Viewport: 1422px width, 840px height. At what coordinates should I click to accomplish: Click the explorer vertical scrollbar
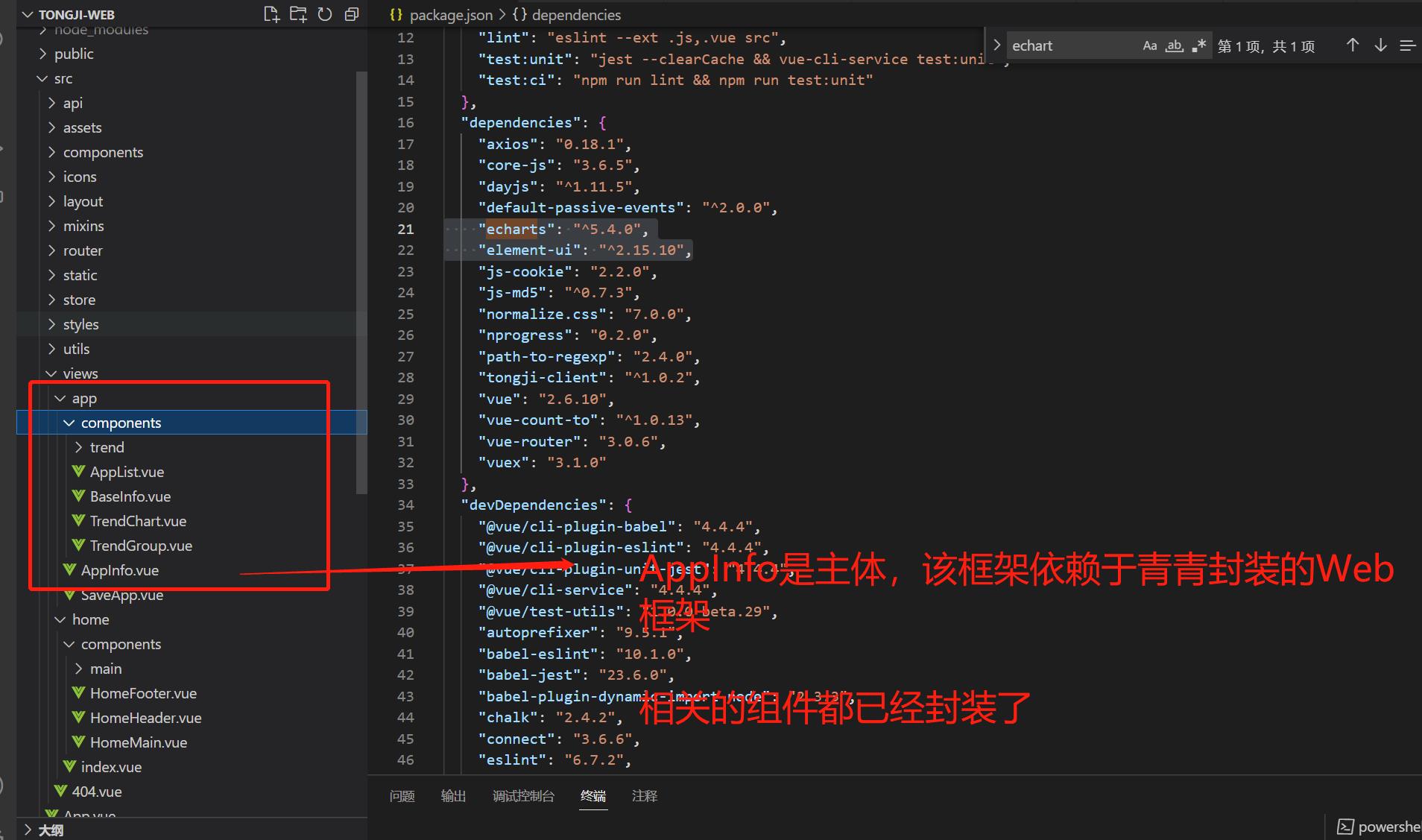click(x=361, y=282)
